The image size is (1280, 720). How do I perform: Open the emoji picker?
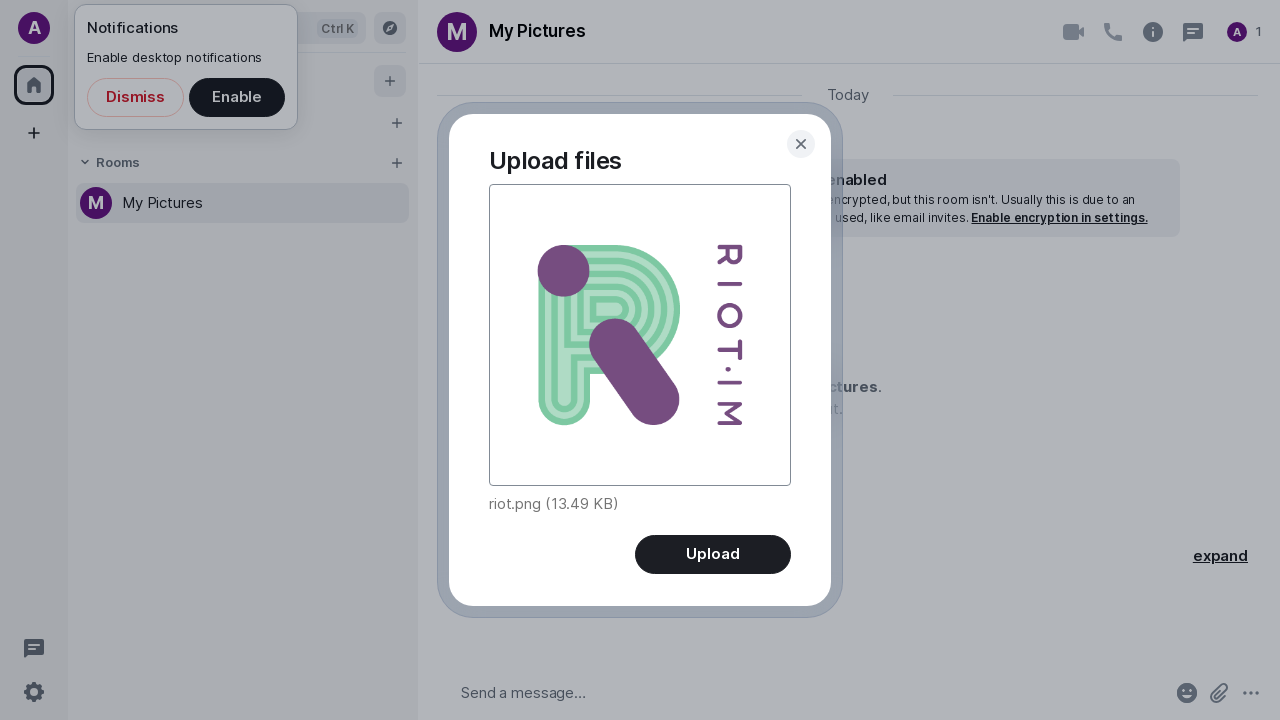tap(1187, 693)
